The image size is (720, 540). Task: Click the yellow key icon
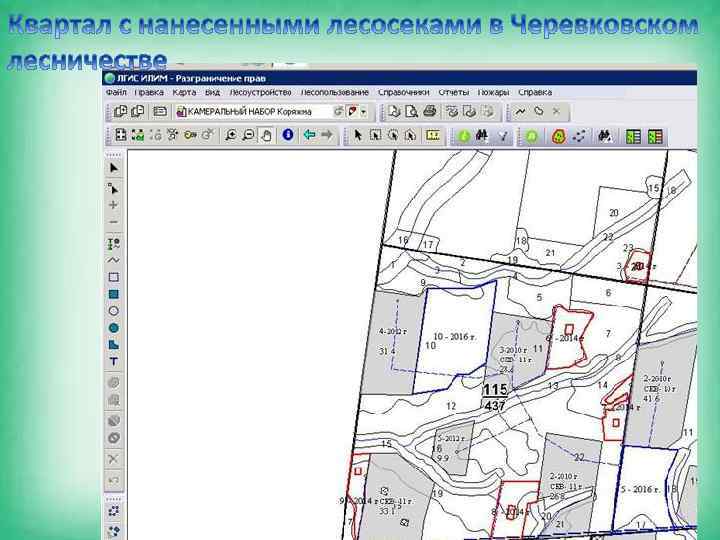190,135
